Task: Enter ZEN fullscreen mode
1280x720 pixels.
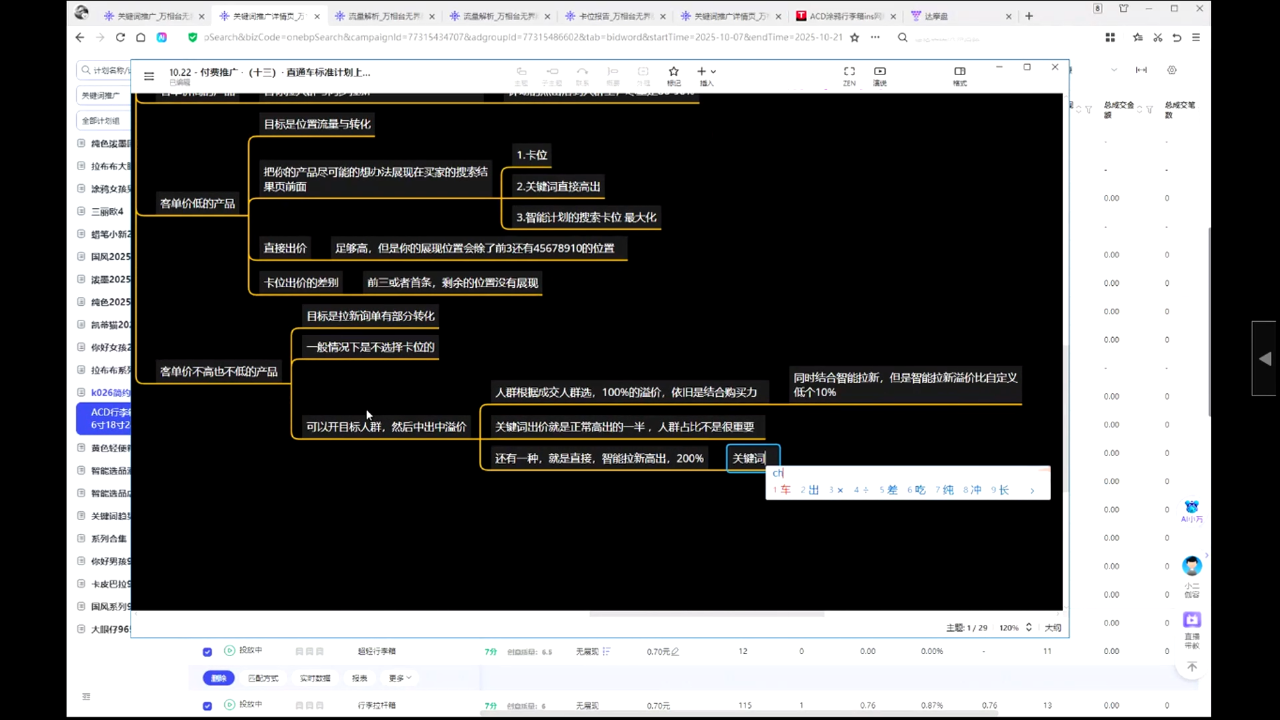Action: 849,72
